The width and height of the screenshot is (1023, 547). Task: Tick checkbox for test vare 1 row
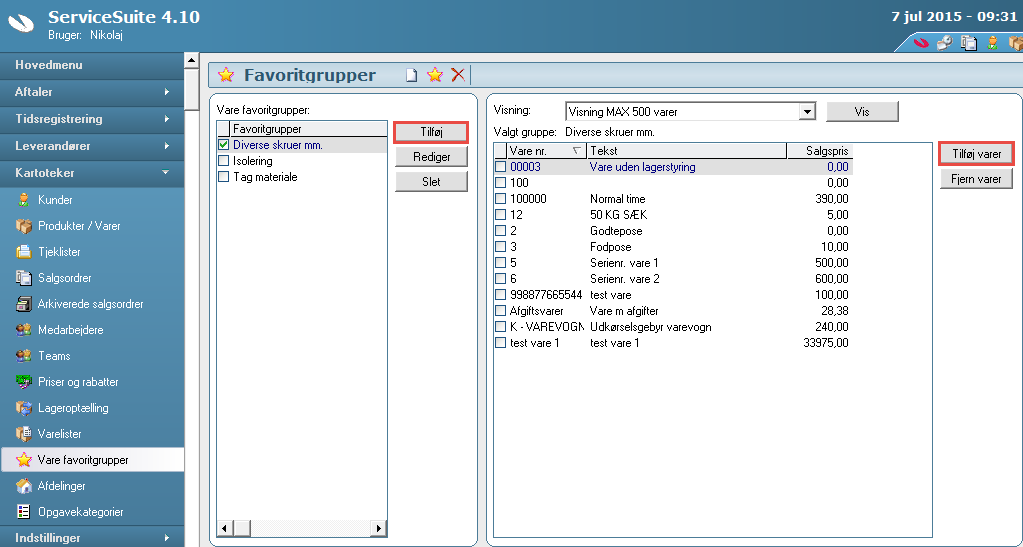[500, 343]
